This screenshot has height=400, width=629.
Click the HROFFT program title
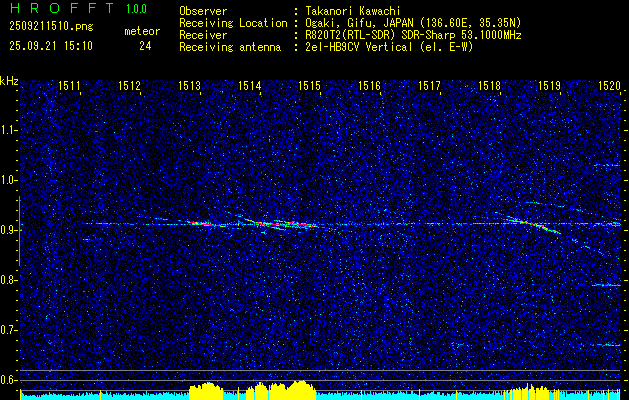(x=62, y=8)
